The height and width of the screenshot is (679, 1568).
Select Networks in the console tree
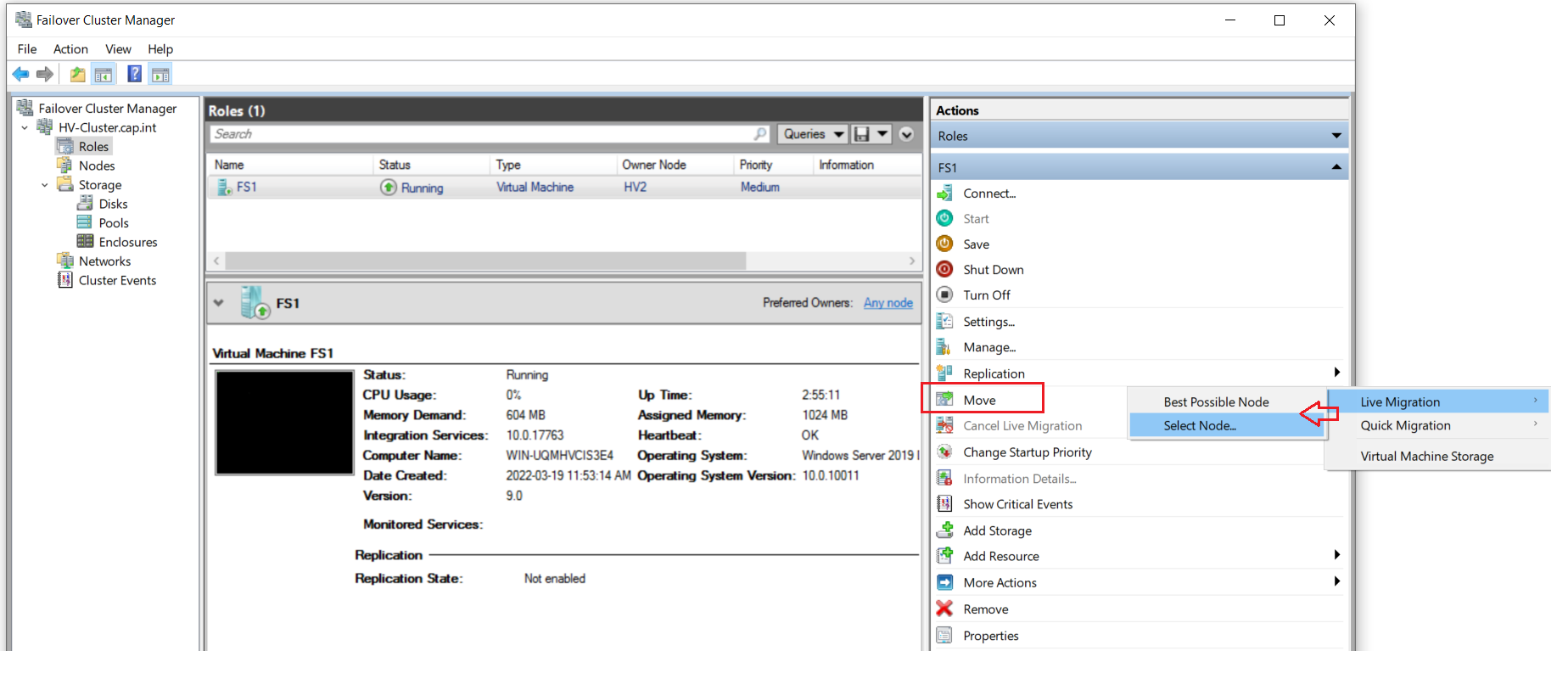coord(104,261)
